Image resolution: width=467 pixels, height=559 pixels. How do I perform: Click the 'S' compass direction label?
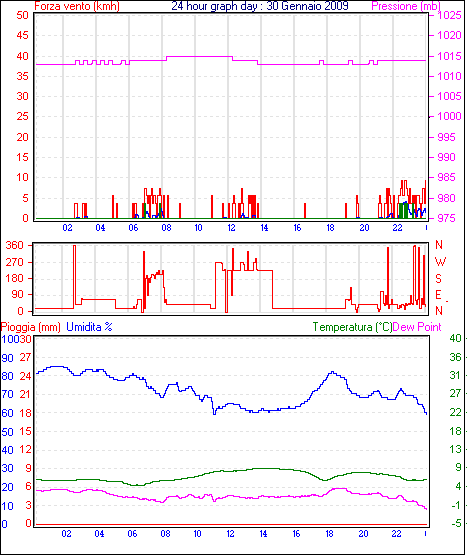point(438,278)
